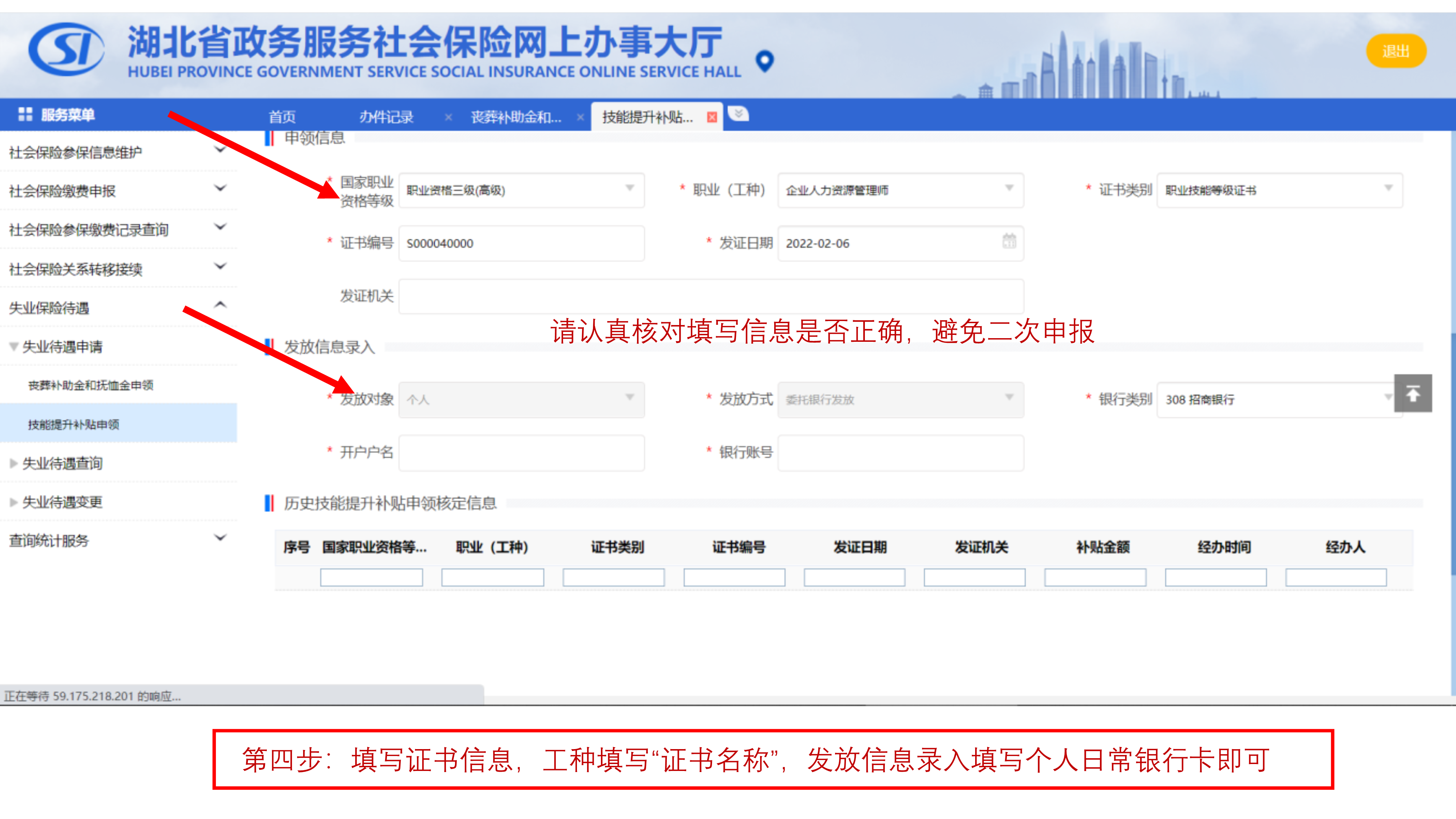Click the 发证机关 input field
Screen dimensions: 1456x819
click(711, 296)
